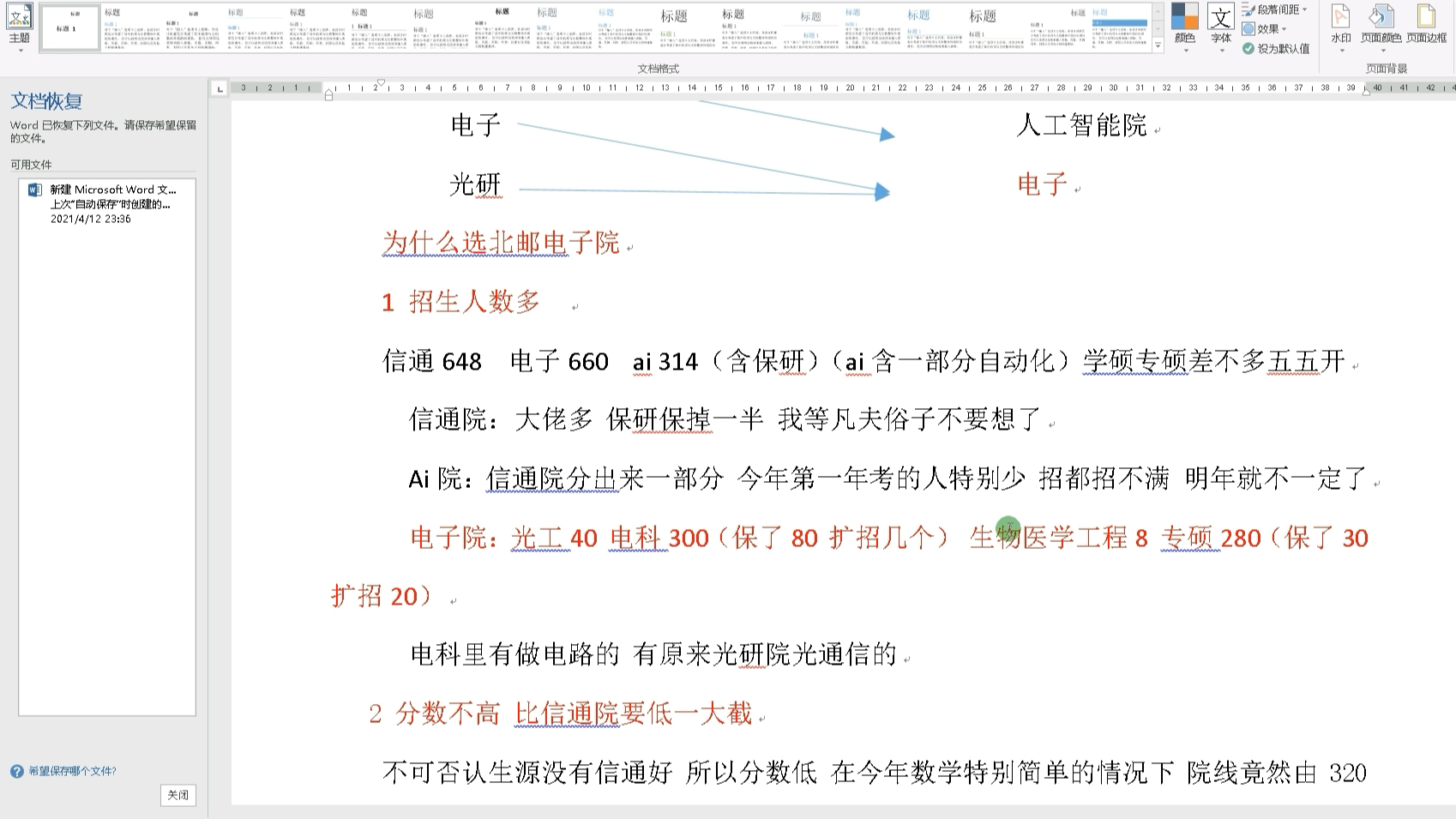The height and width of the screenshot is (819, 1456).
Task: Select the highlighted 标题 1 style set thumbnail
Action: click(70, 27)
